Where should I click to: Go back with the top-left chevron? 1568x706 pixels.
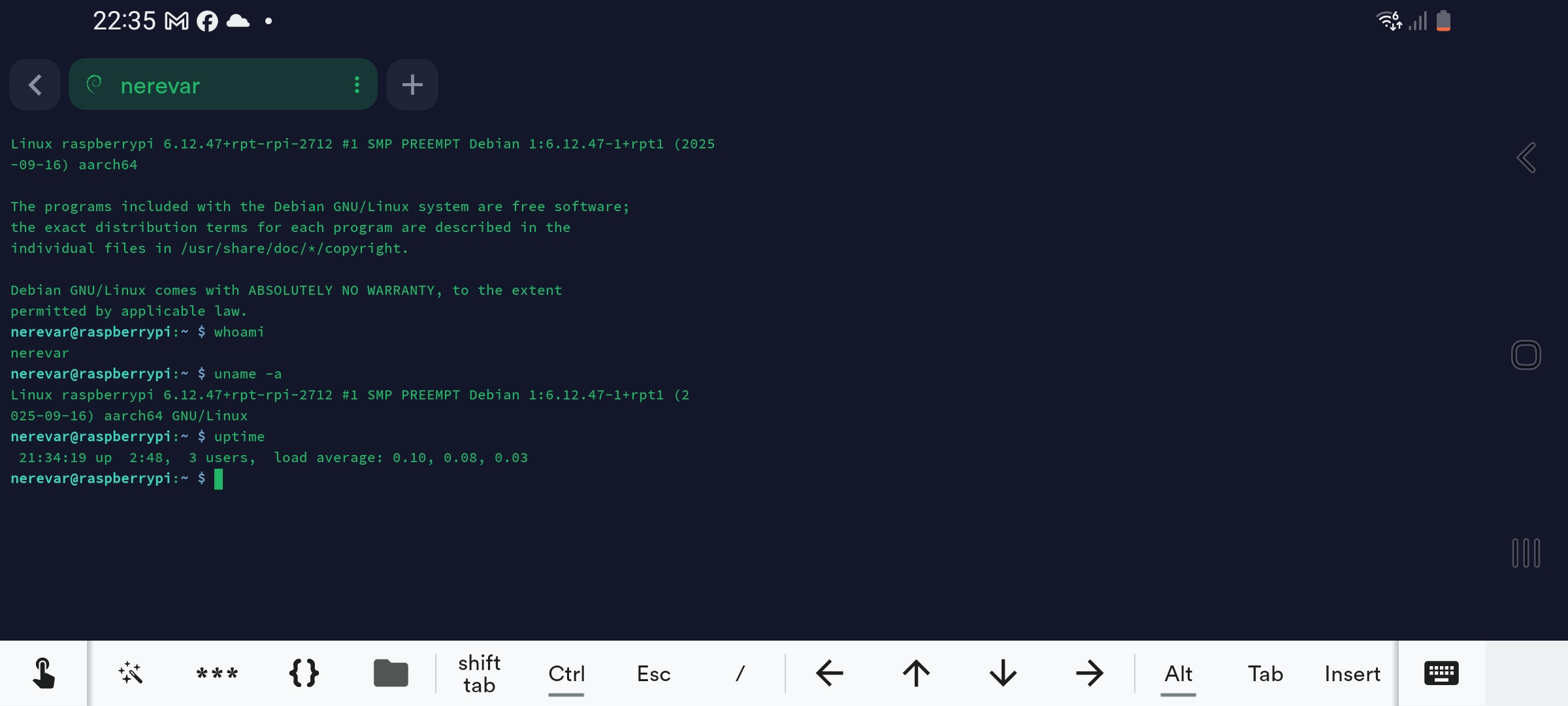click(x=35, y=84)
